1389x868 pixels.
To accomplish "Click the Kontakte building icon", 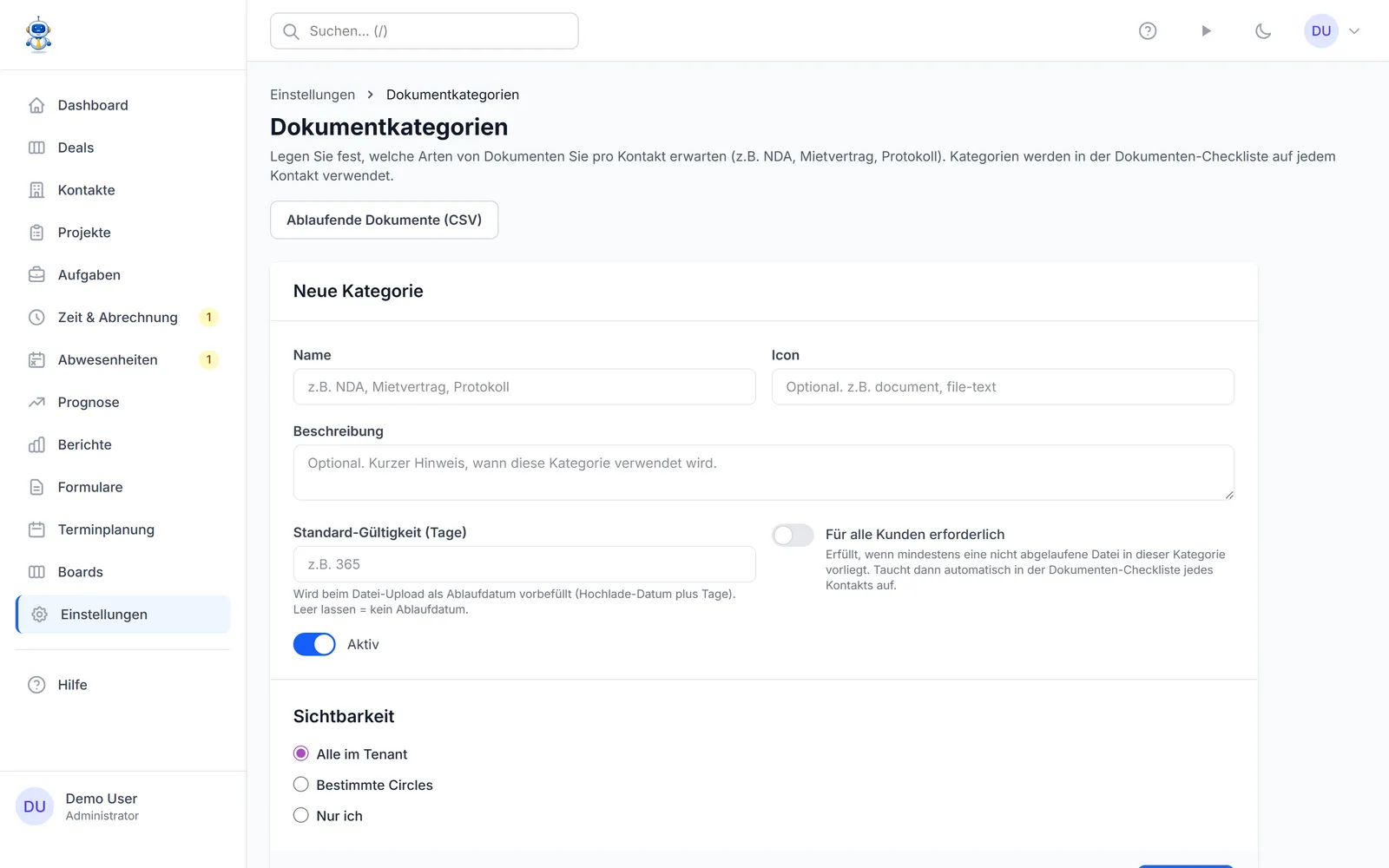I will coord(36,190).
